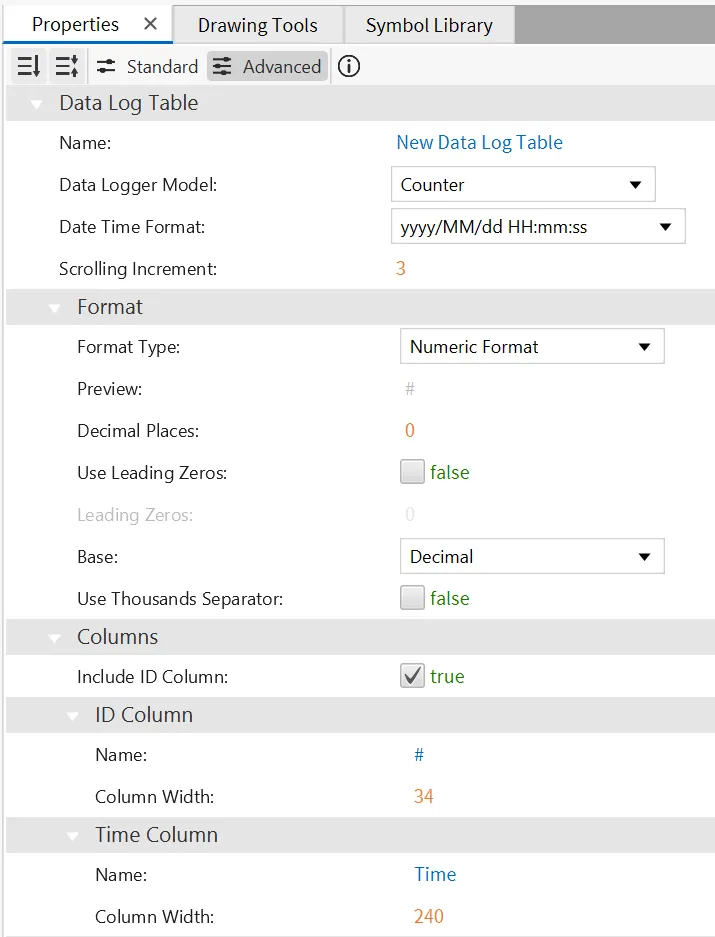Image resolution: width=715 pixels, height=937 pixels.
Task: Click the New Data Log Table name value
Action: point(479,142)
